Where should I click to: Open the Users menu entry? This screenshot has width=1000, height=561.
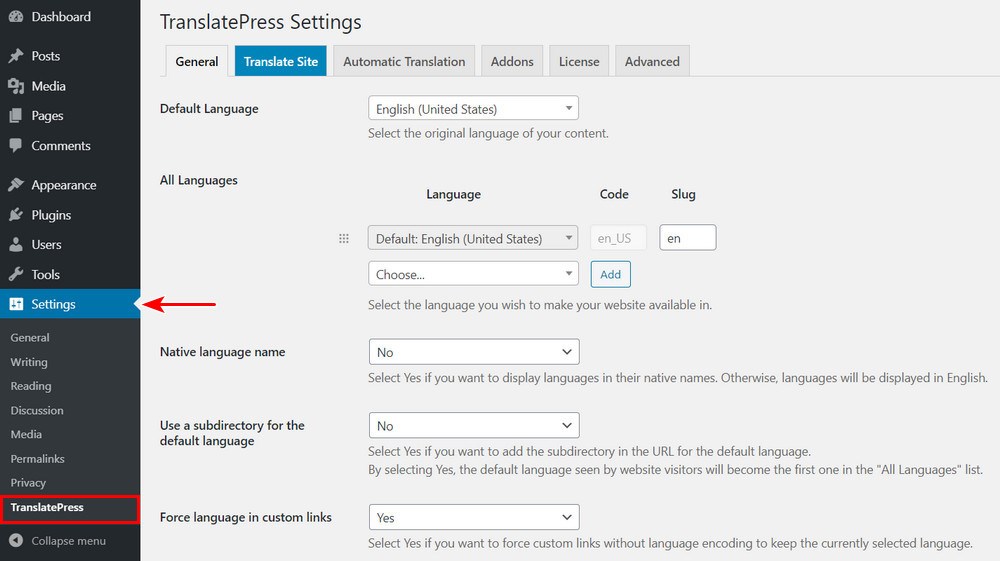pyautogui.click(x=47, y=245)
